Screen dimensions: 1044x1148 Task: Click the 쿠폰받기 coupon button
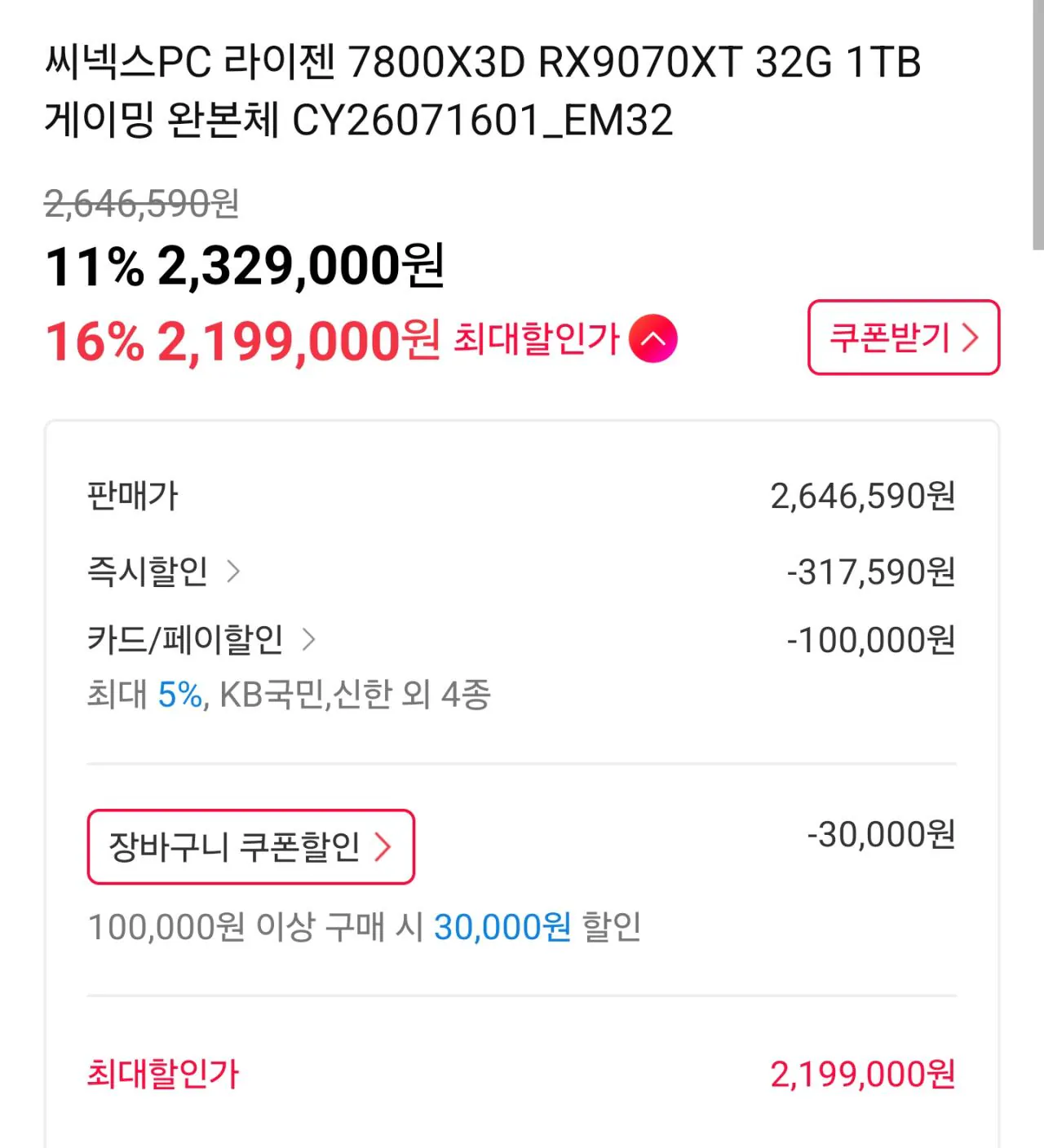[x=904, y=338]
